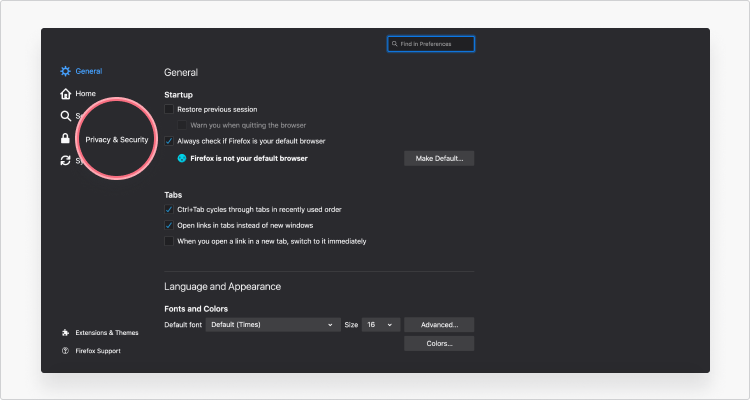Screen dimensions: 750x400
Task: Open the Default font dropdown
Action: pyautogui.click(x=273, y=325)
